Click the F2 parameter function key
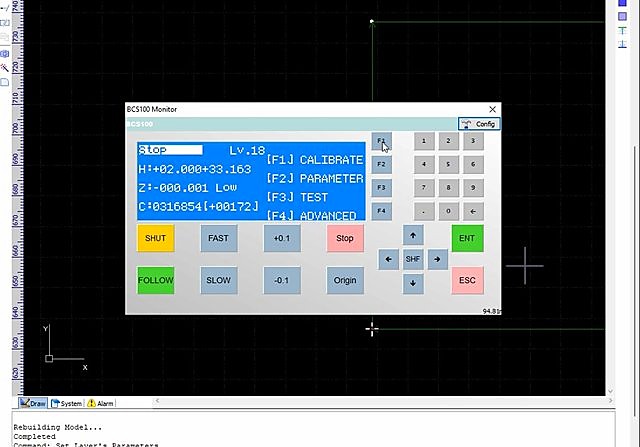Screen dimensions: 640x447 [x=382, y=164]
